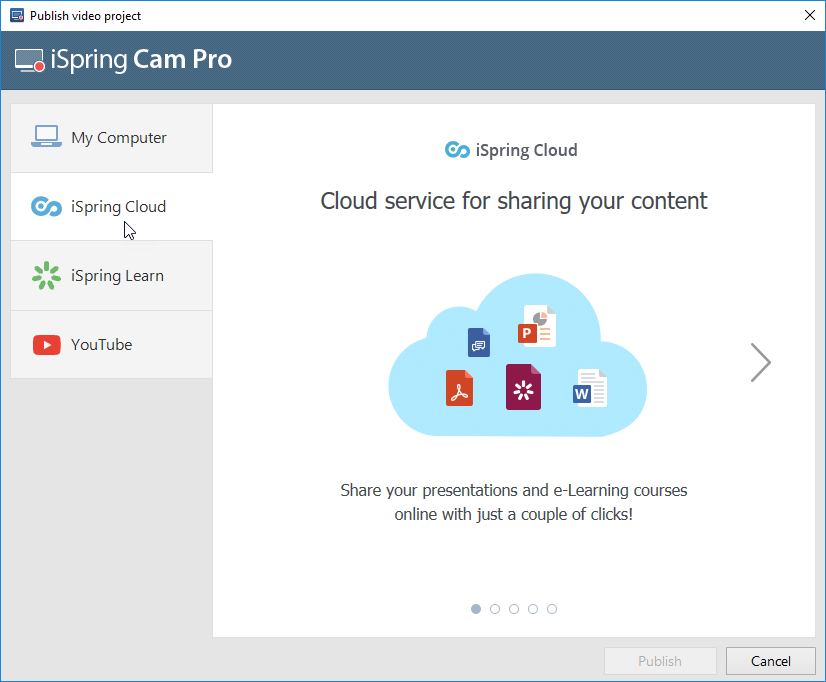Click the blue iSpring Cloud sidebar icon
Screen dimensions: 826x682
coord(46,206)
